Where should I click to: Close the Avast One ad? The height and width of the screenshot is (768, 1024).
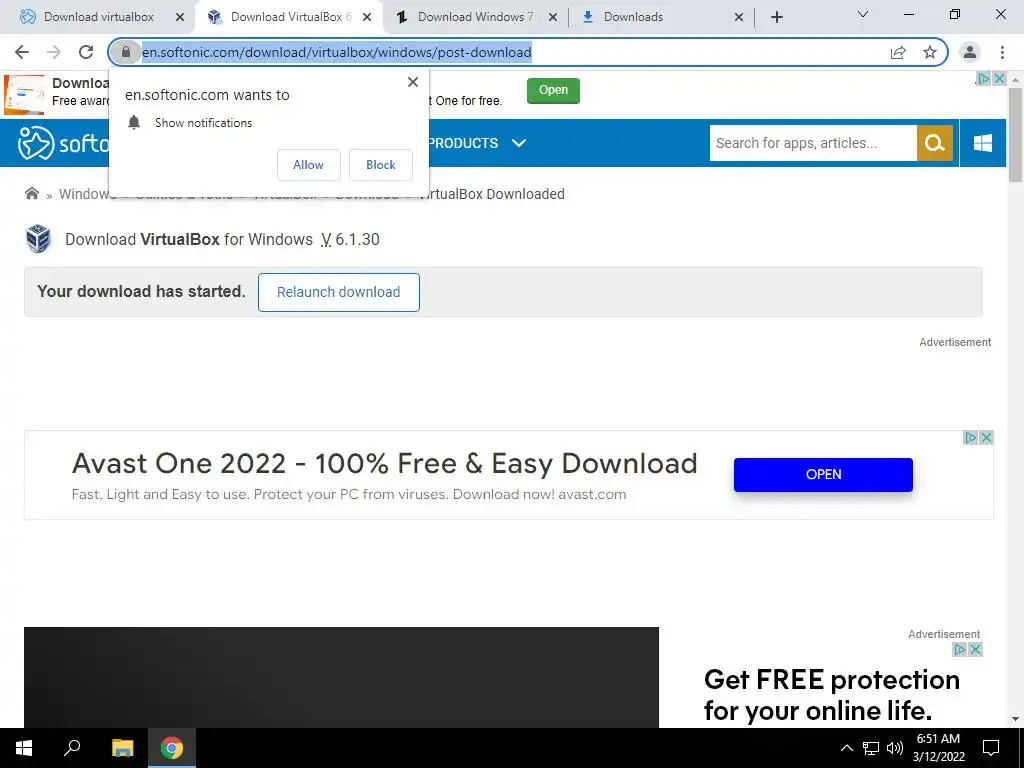[x=987, y=438]
